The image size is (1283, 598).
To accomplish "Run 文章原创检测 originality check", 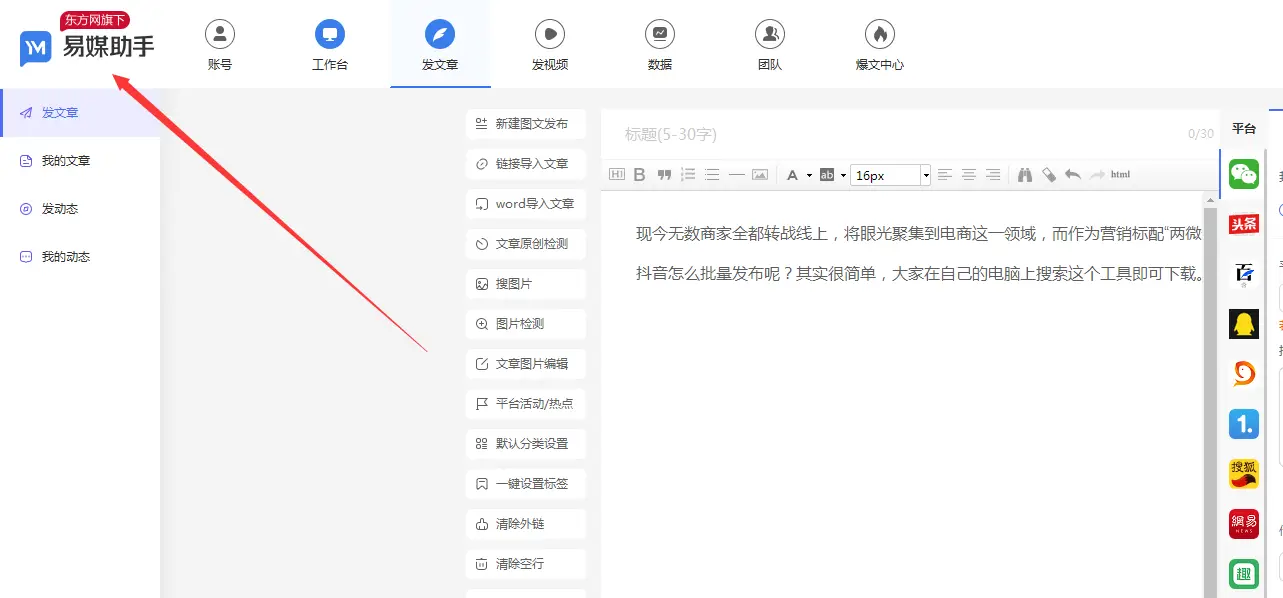I will click(526, 244).
